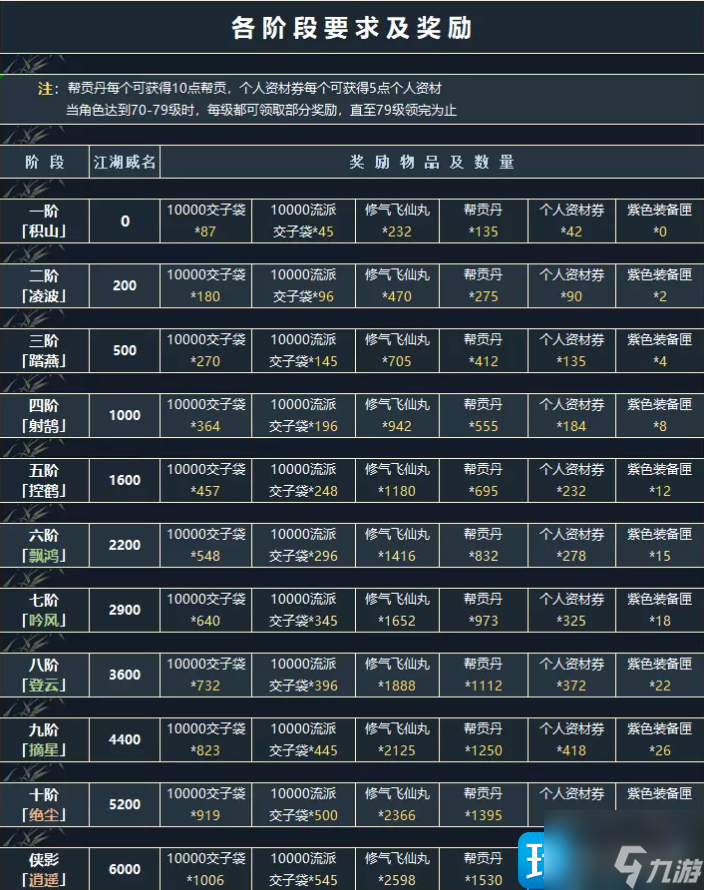Click the 江湖威名 value 500

(x=124, y=350)
